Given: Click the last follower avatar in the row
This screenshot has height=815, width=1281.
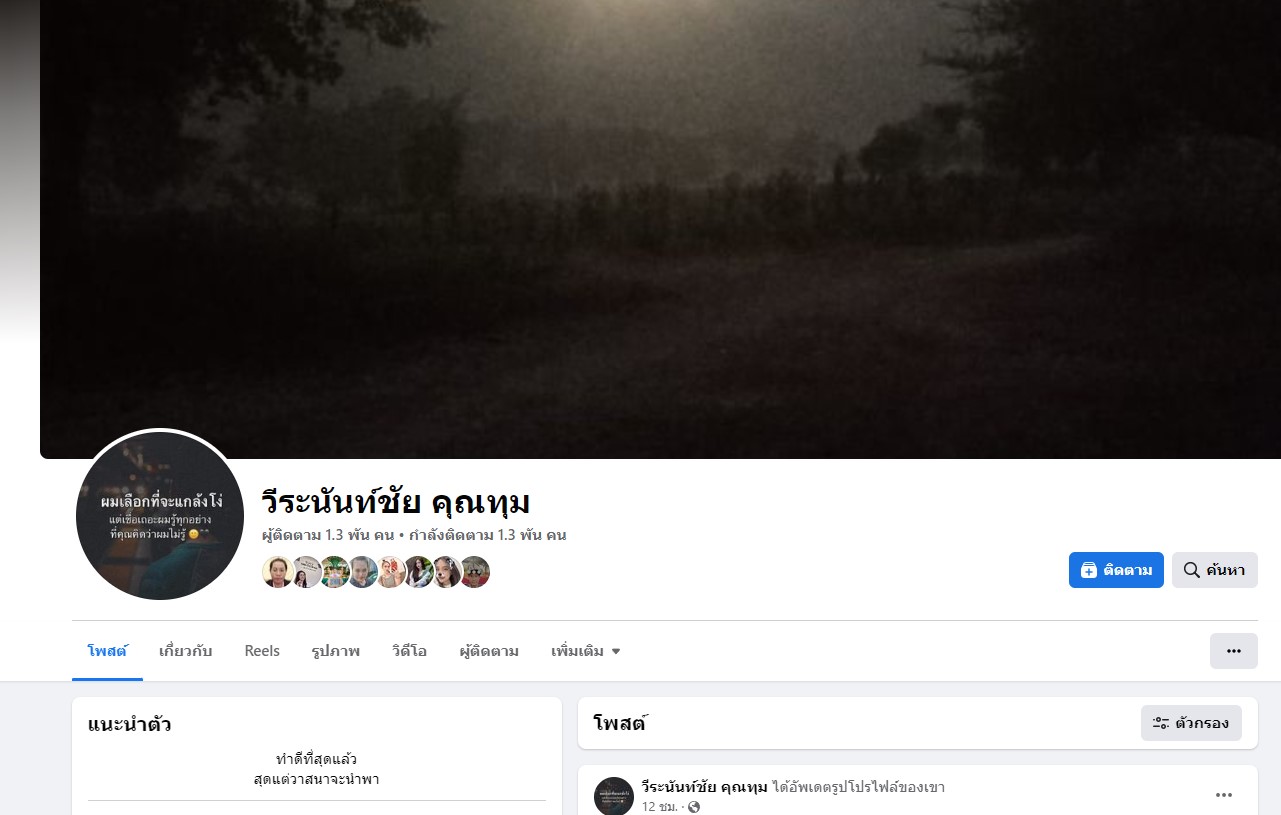Looking at the screenshot, I should (x=475, y=572).
